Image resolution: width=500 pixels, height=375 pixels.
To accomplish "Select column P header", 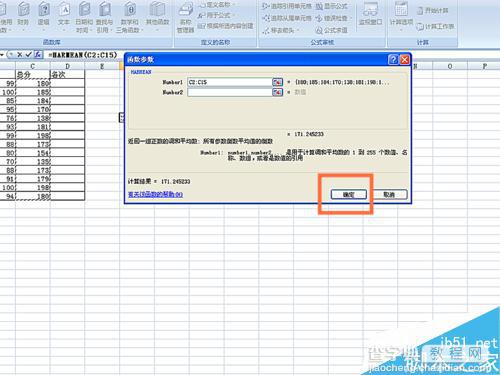I will point(484,66).
